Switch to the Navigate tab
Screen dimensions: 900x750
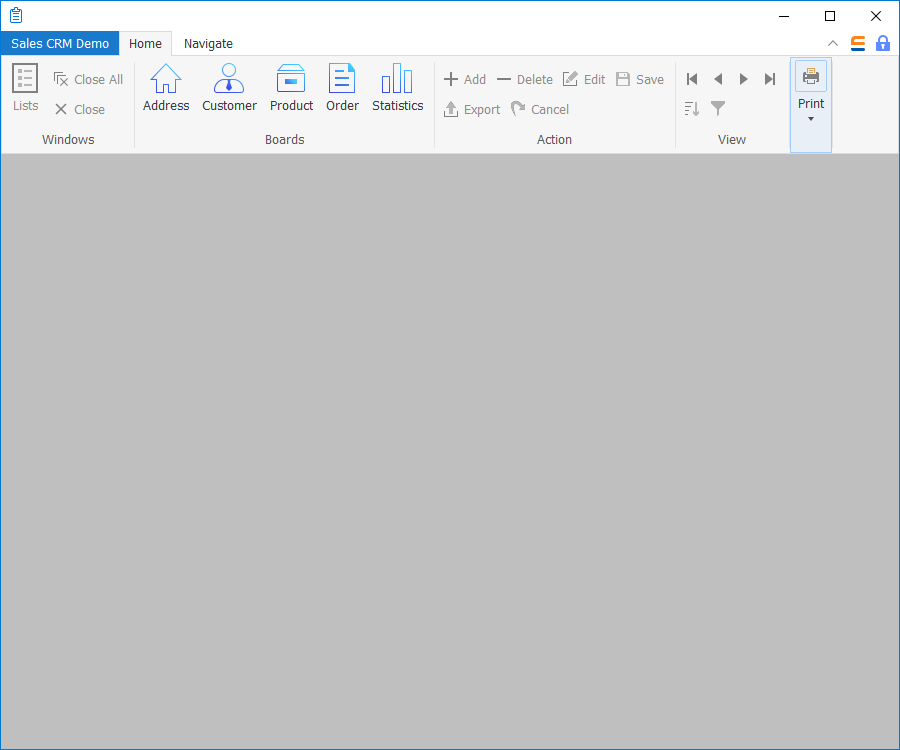(208, 44)
